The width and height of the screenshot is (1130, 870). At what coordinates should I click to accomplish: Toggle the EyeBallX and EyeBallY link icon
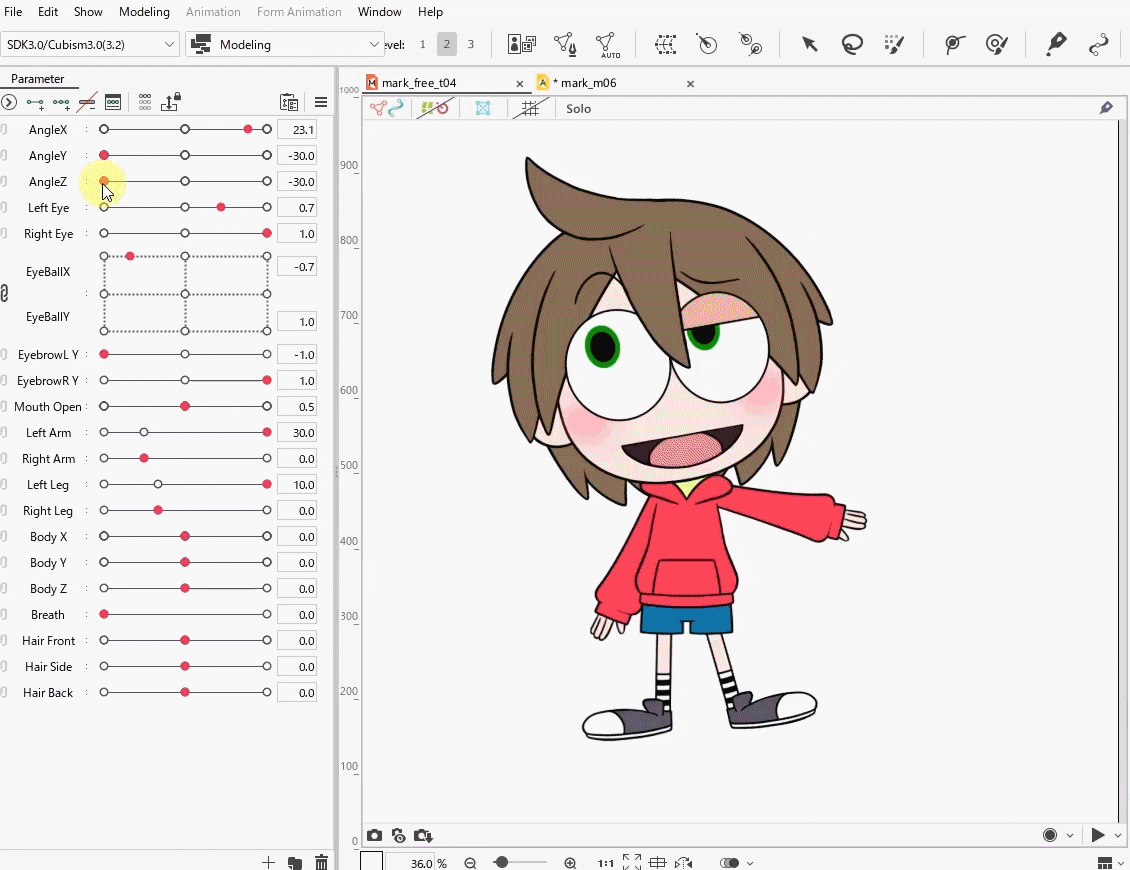4,293
